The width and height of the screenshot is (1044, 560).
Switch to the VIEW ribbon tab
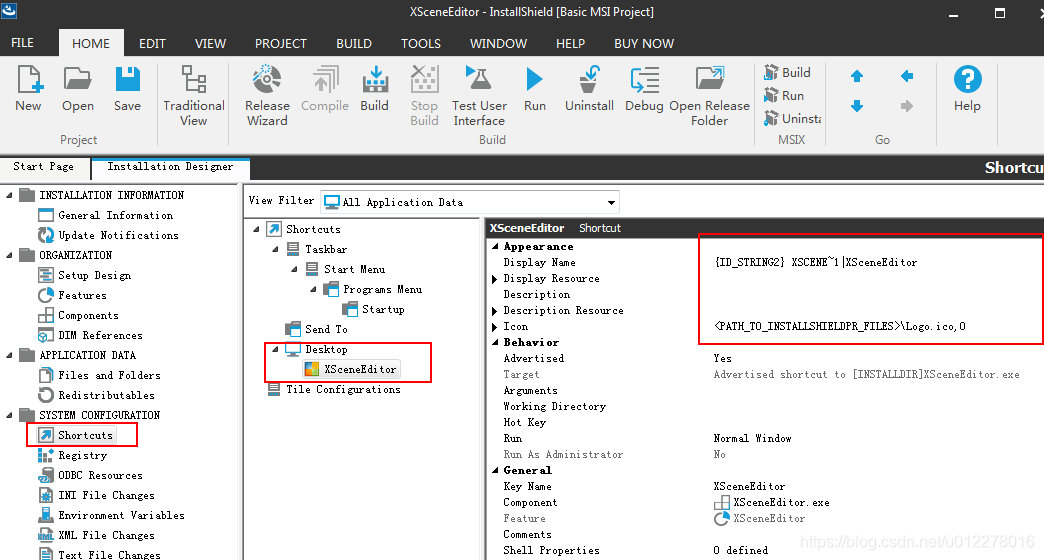coord(210,43)
